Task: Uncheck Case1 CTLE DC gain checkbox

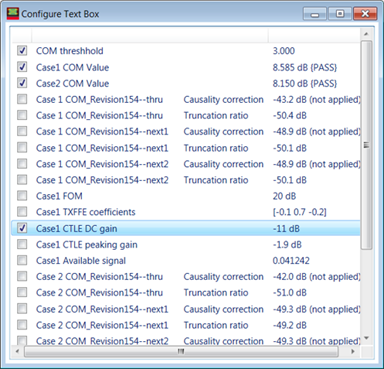Action: pos(22,228)
